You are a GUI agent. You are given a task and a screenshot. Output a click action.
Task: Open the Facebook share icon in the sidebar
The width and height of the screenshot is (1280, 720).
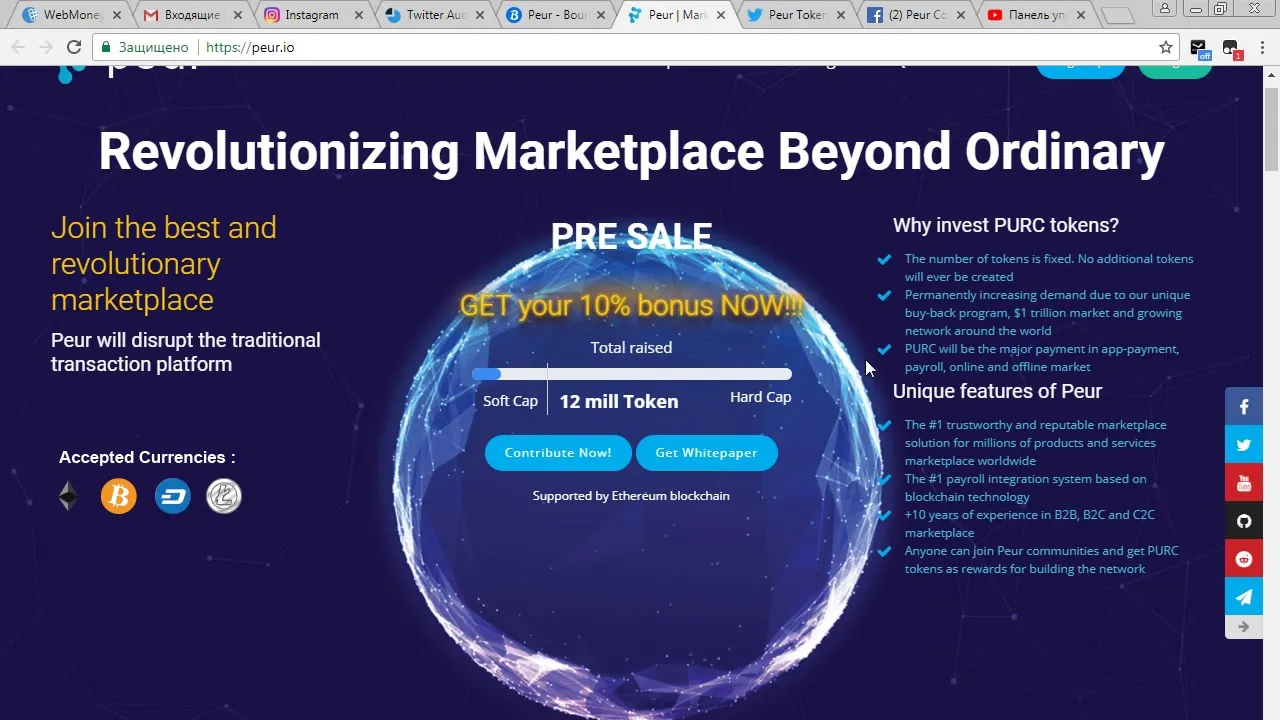(x=1244, y=407)
